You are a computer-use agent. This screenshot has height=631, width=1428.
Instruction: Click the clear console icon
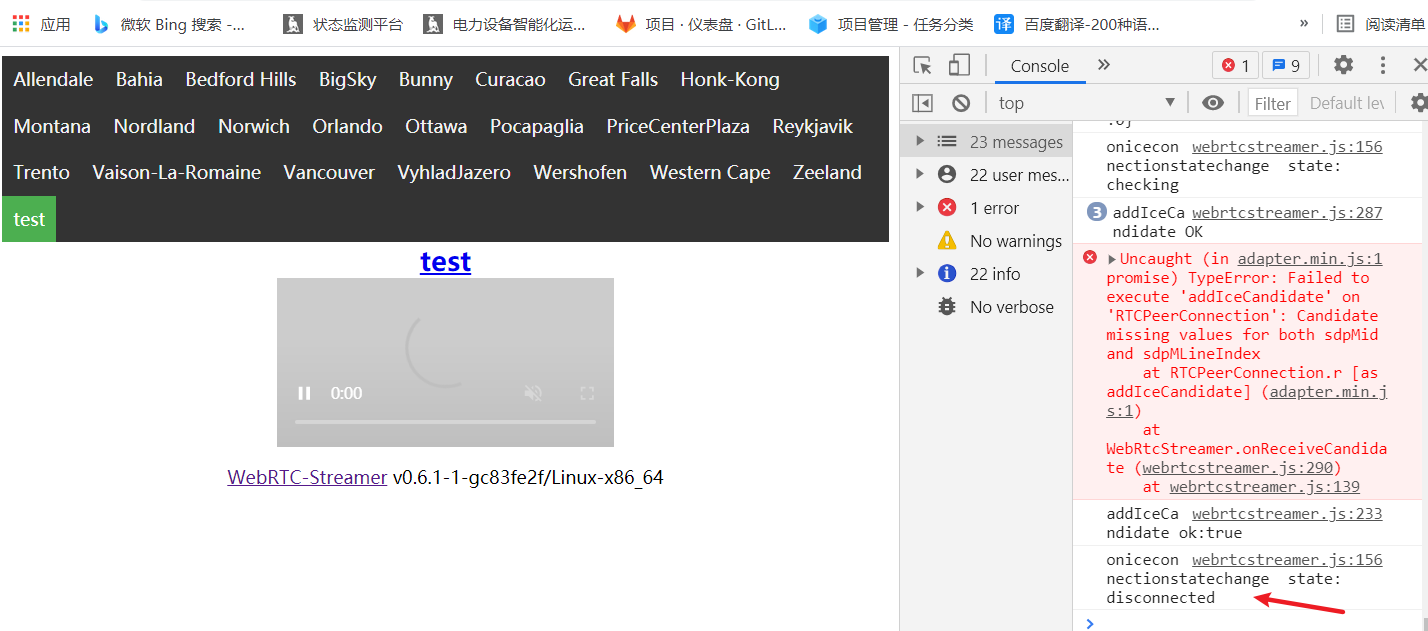pyautogui.click(x=960, y=102)
